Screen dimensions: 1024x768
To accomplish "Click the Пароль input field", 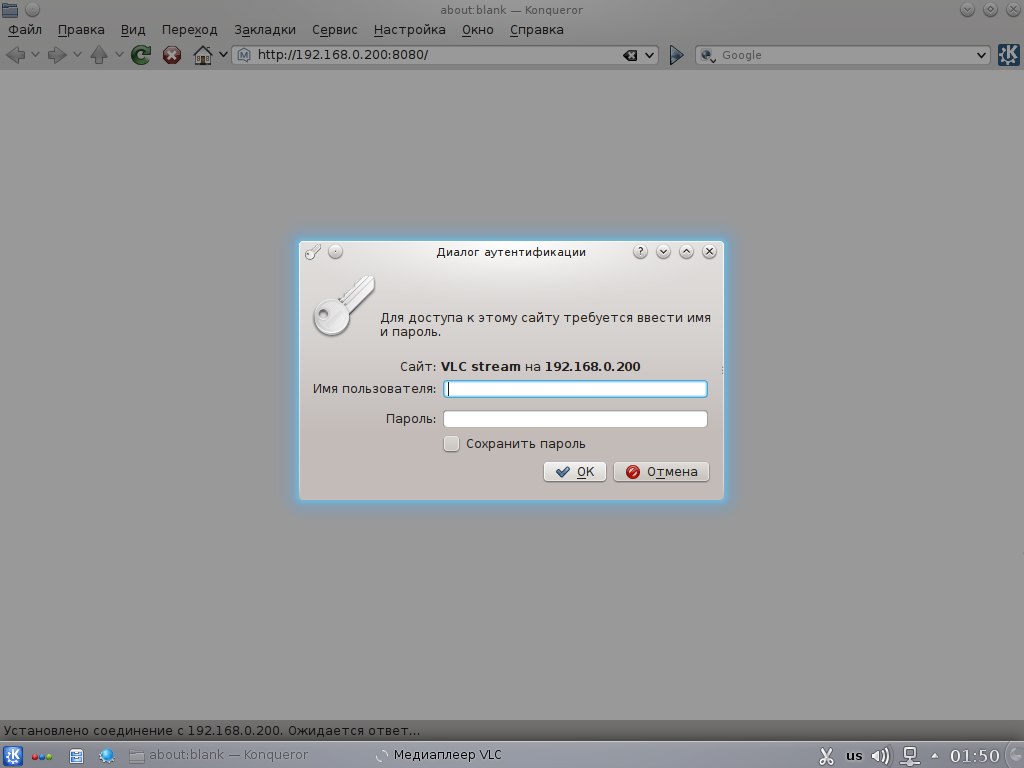I will pos(575,419).
